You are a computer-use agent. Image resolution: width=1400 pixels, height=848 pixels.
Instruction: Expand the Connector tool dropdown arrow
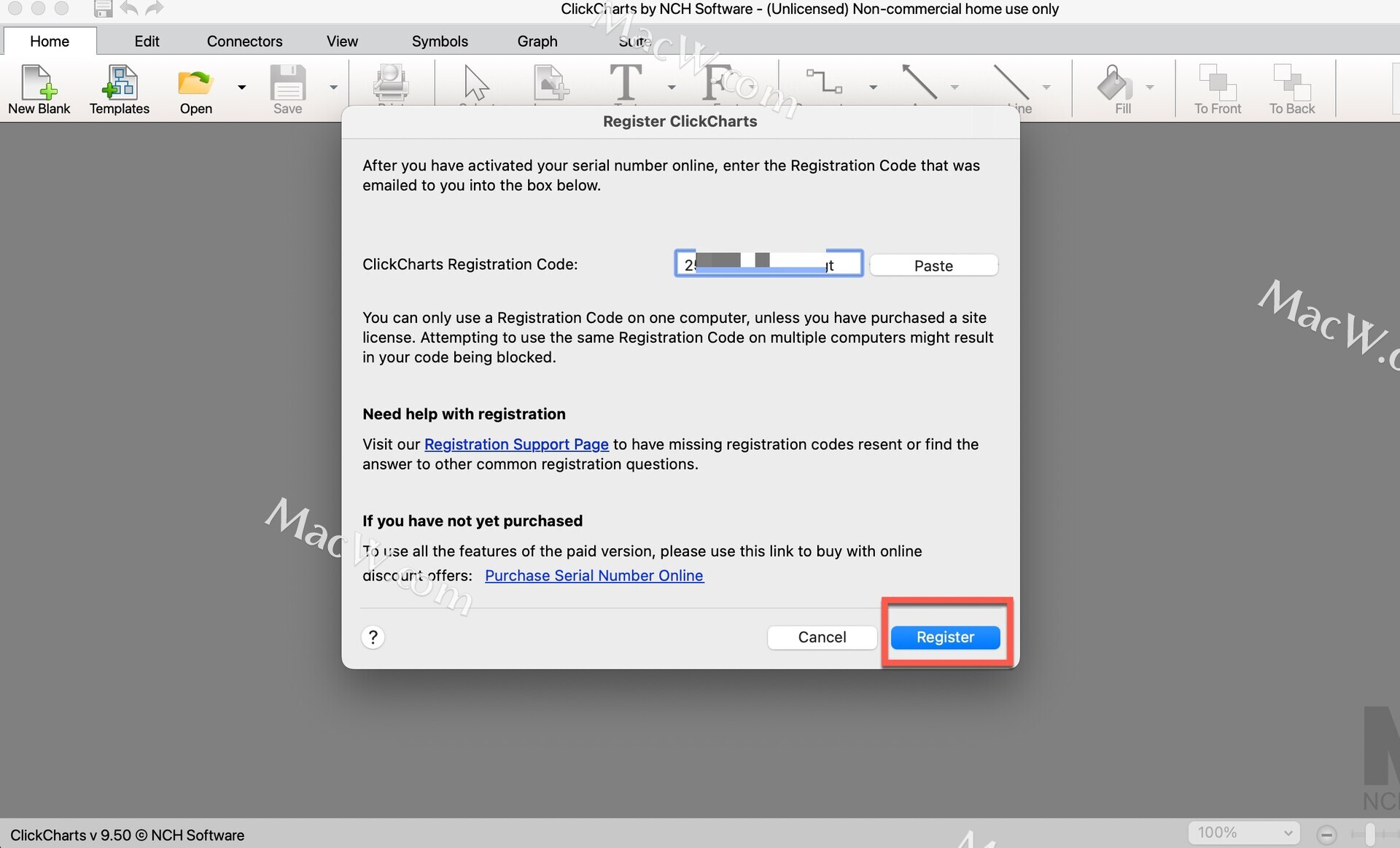(873, 87)
